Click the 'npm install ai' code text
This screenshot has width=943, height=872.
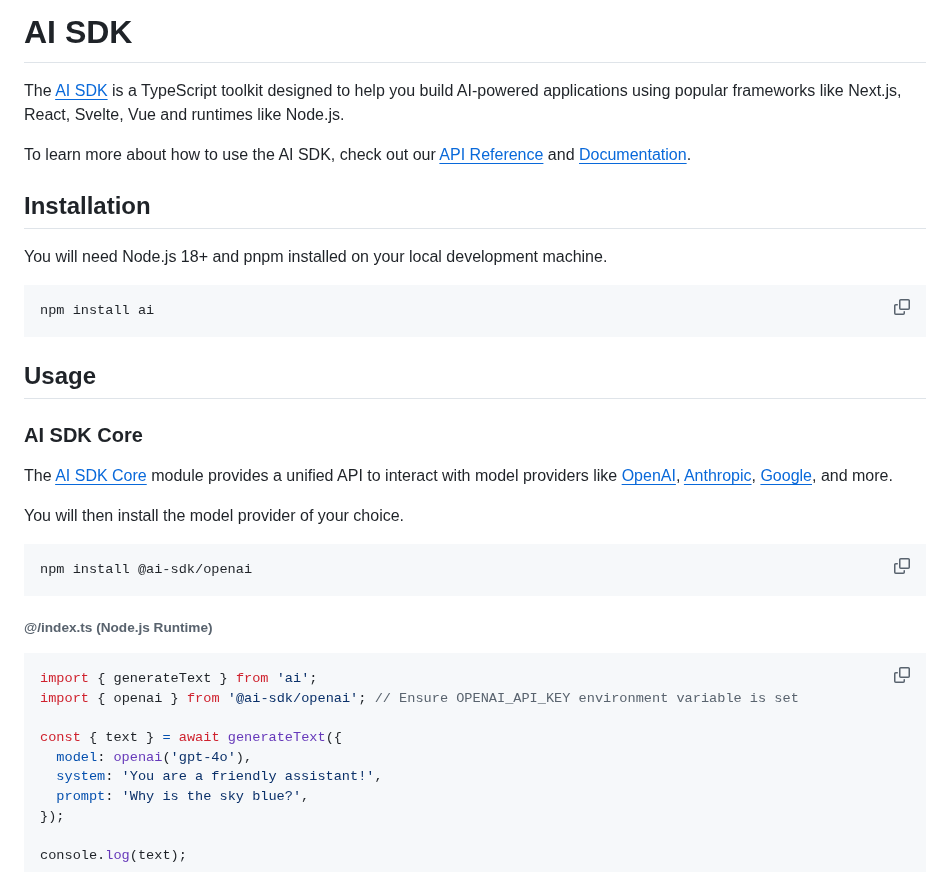(x=97, y=310)
